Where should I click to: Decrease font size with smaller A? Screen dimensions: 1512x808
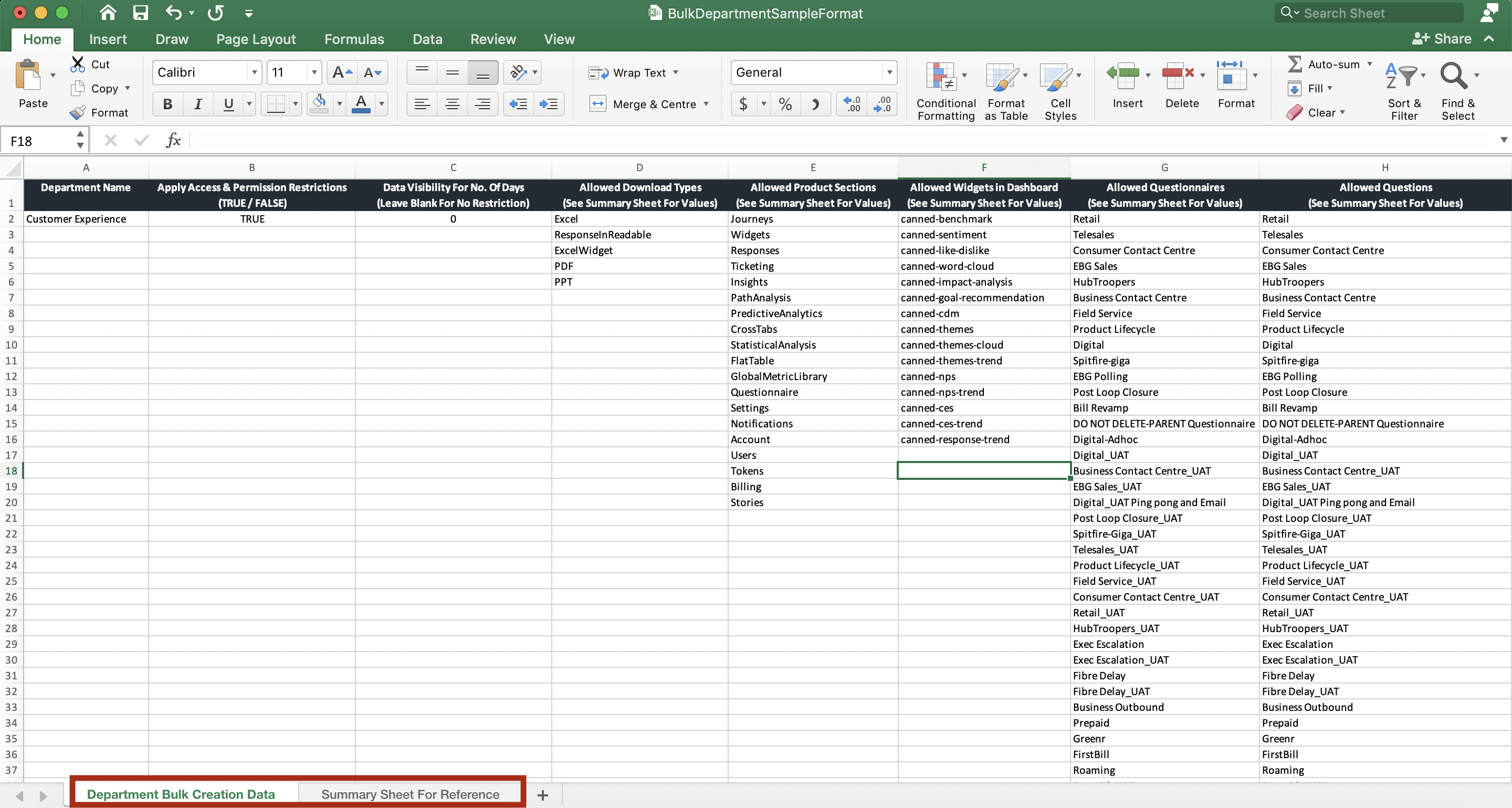pos(372,73)
